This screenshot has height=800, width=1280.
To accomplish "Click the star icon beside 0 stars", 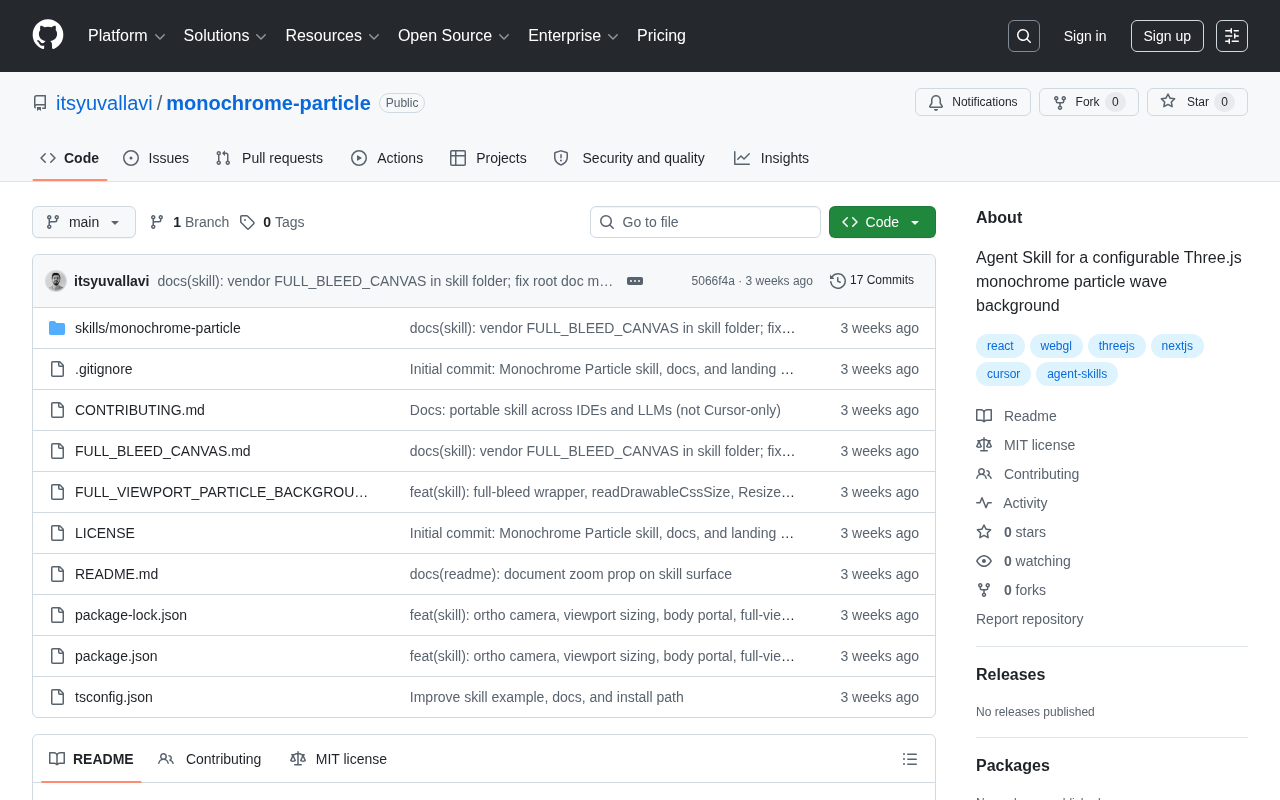I will [984, 532].
